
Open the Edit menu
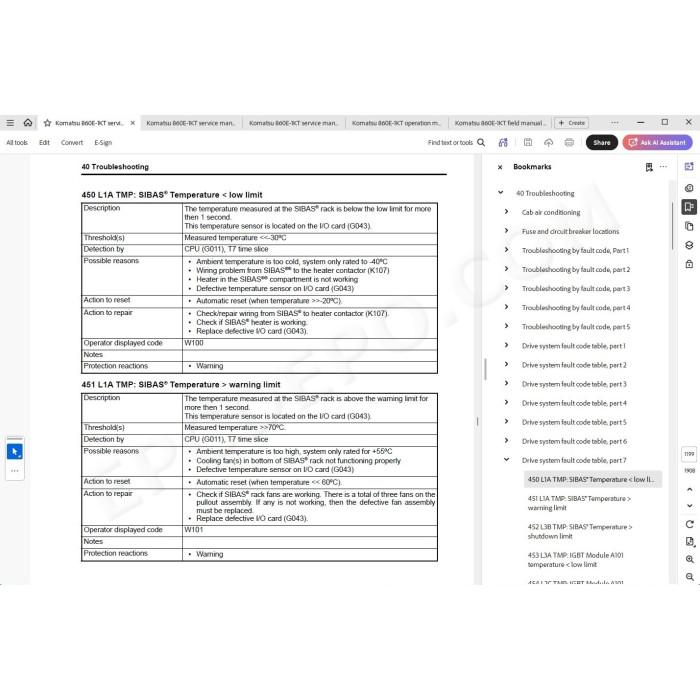click(x=44, y=142)
